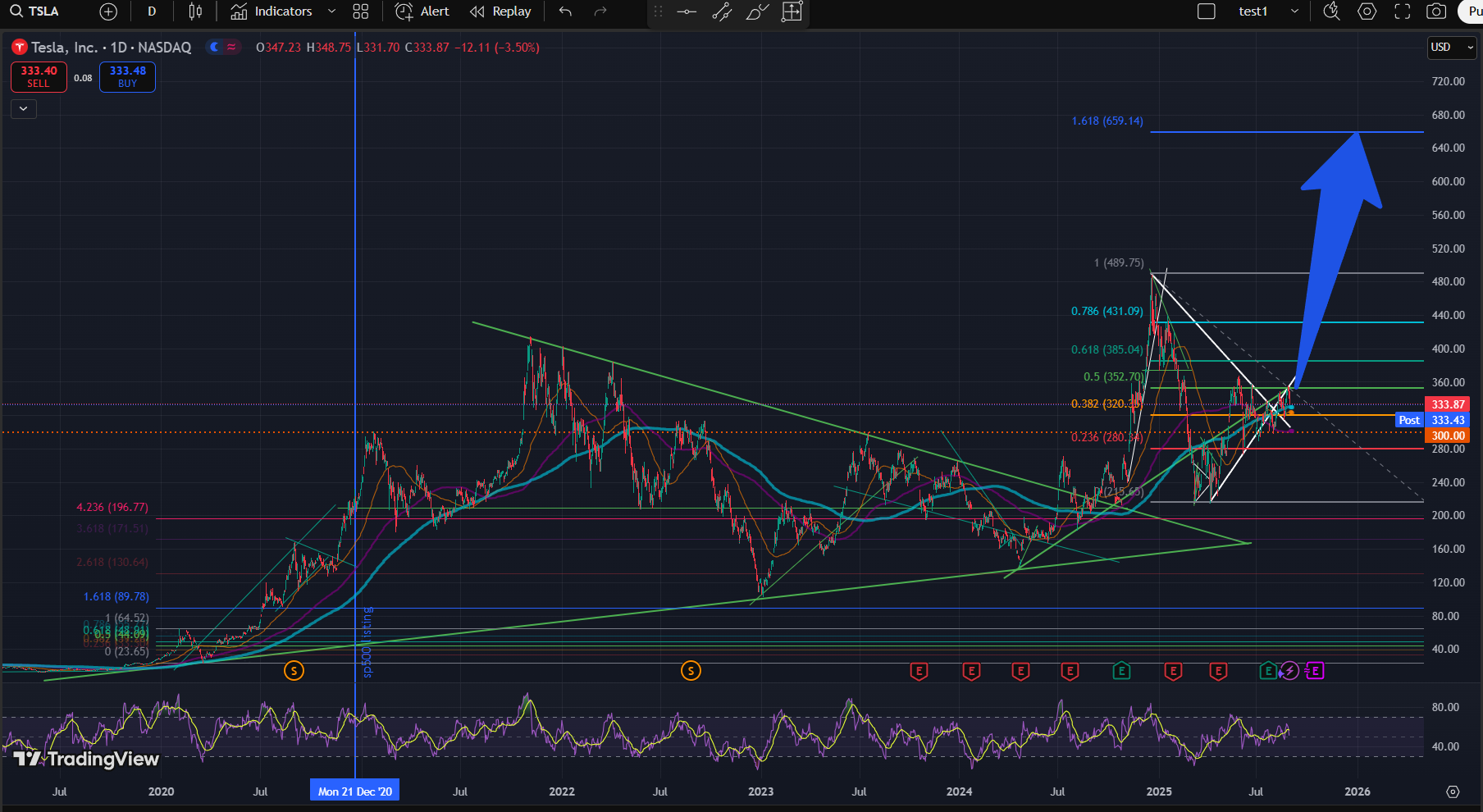Toggle the pink approximate-sign data indicator

[232, 48]
